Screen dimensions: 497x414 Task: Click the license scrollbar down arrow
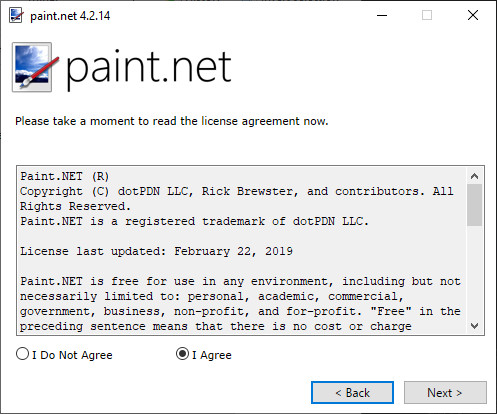click(474, 326)
